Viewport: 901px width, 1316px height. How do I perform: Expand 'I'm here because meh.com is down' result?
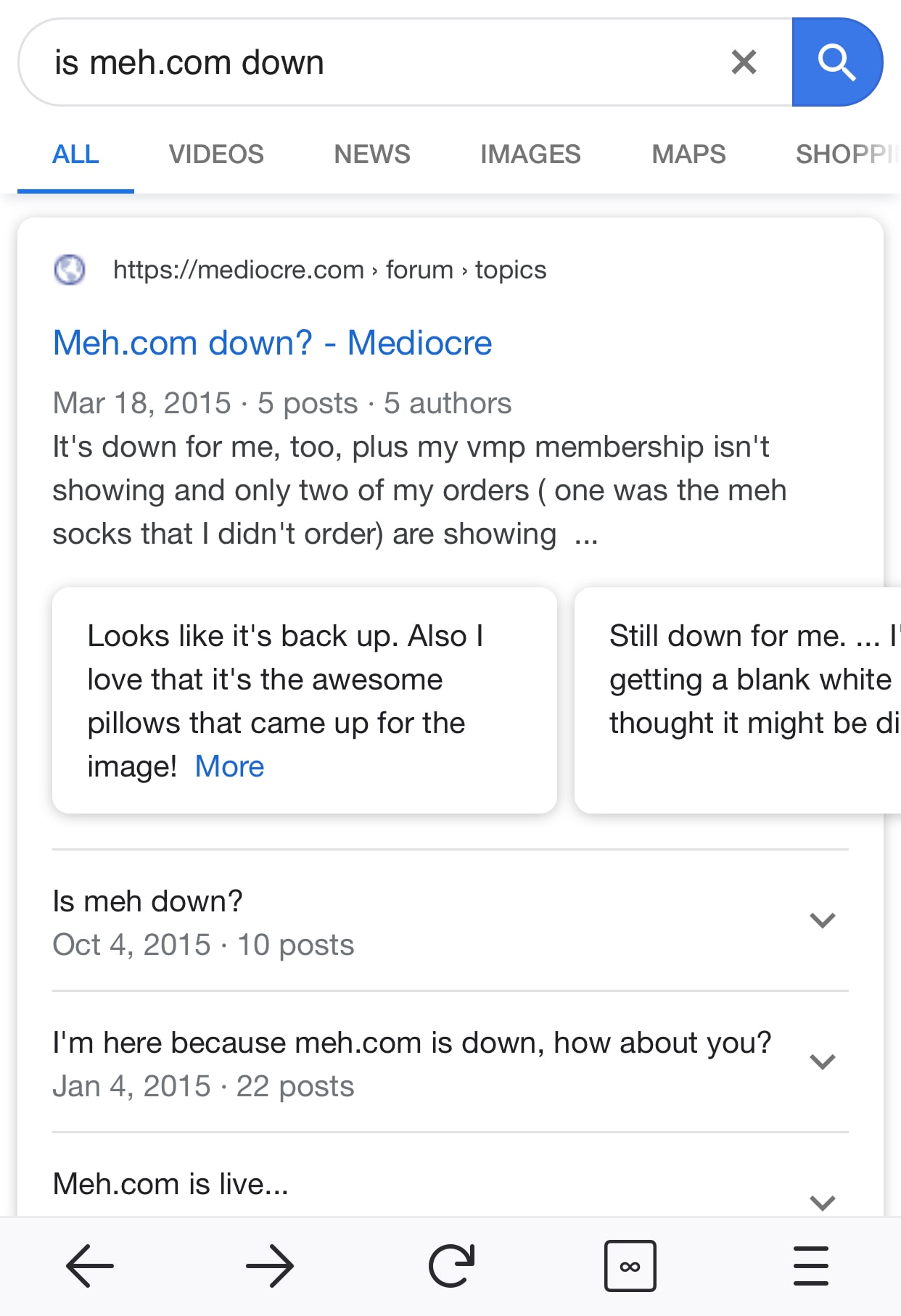(822, 1062)
